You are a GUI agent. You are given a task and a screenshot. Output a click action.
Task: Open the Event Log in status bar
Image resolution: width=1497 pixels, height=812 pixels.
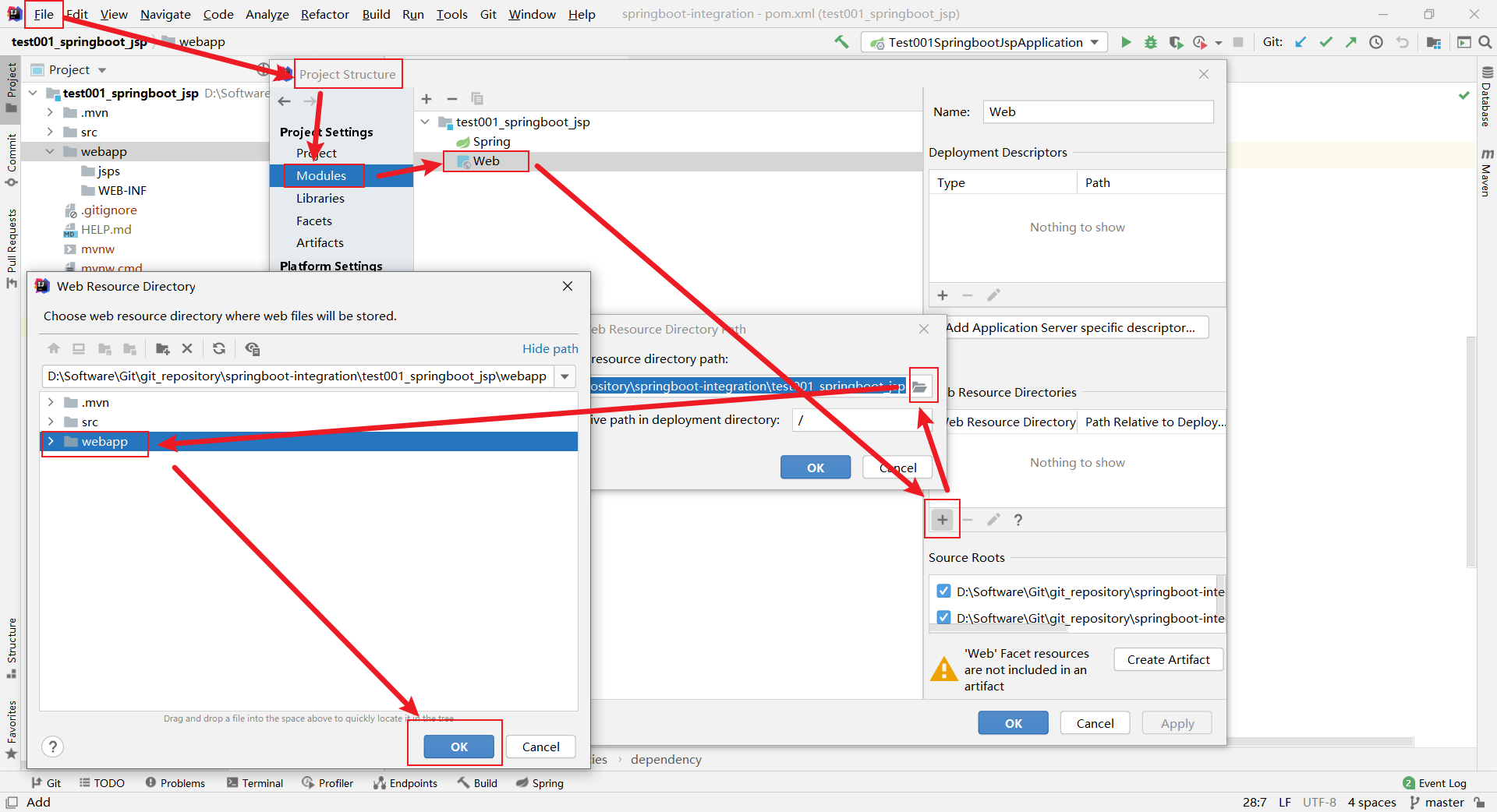tap(1435, 783)
